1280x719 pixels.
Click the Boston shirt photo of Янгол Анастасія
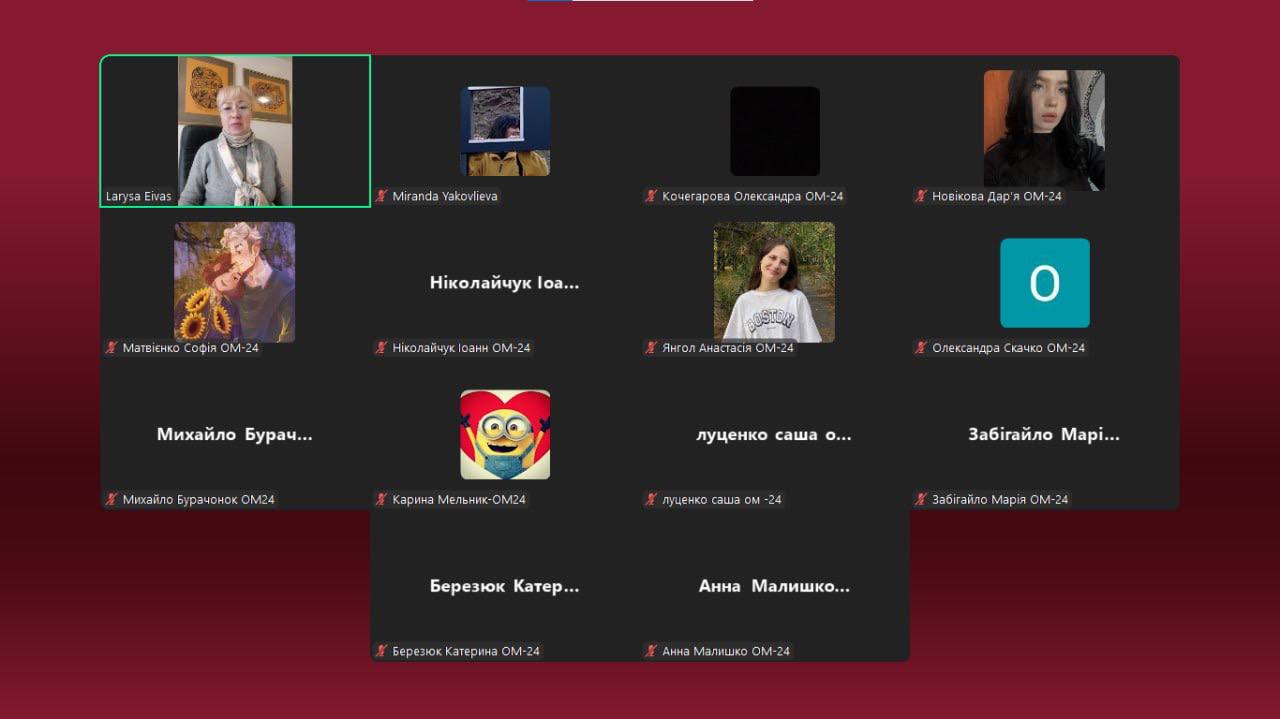coord(774,282)
